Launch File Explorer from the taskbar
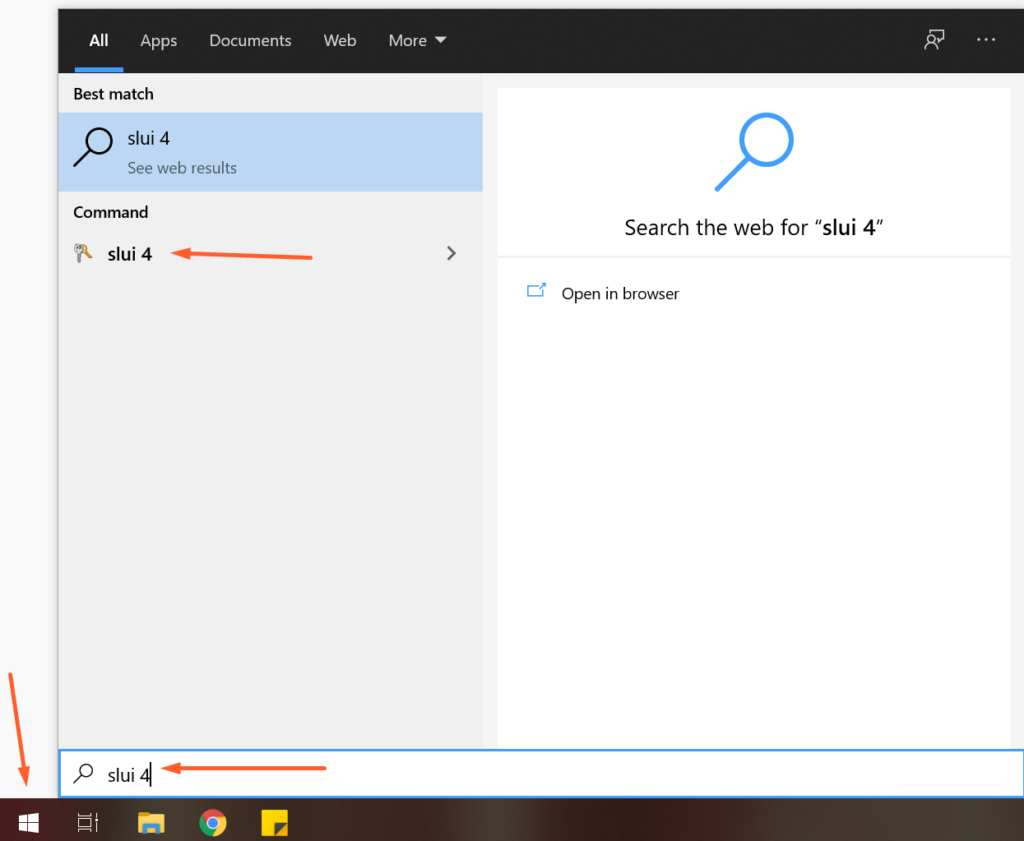Screen dimensions: 1024x841 pos(151,823)
